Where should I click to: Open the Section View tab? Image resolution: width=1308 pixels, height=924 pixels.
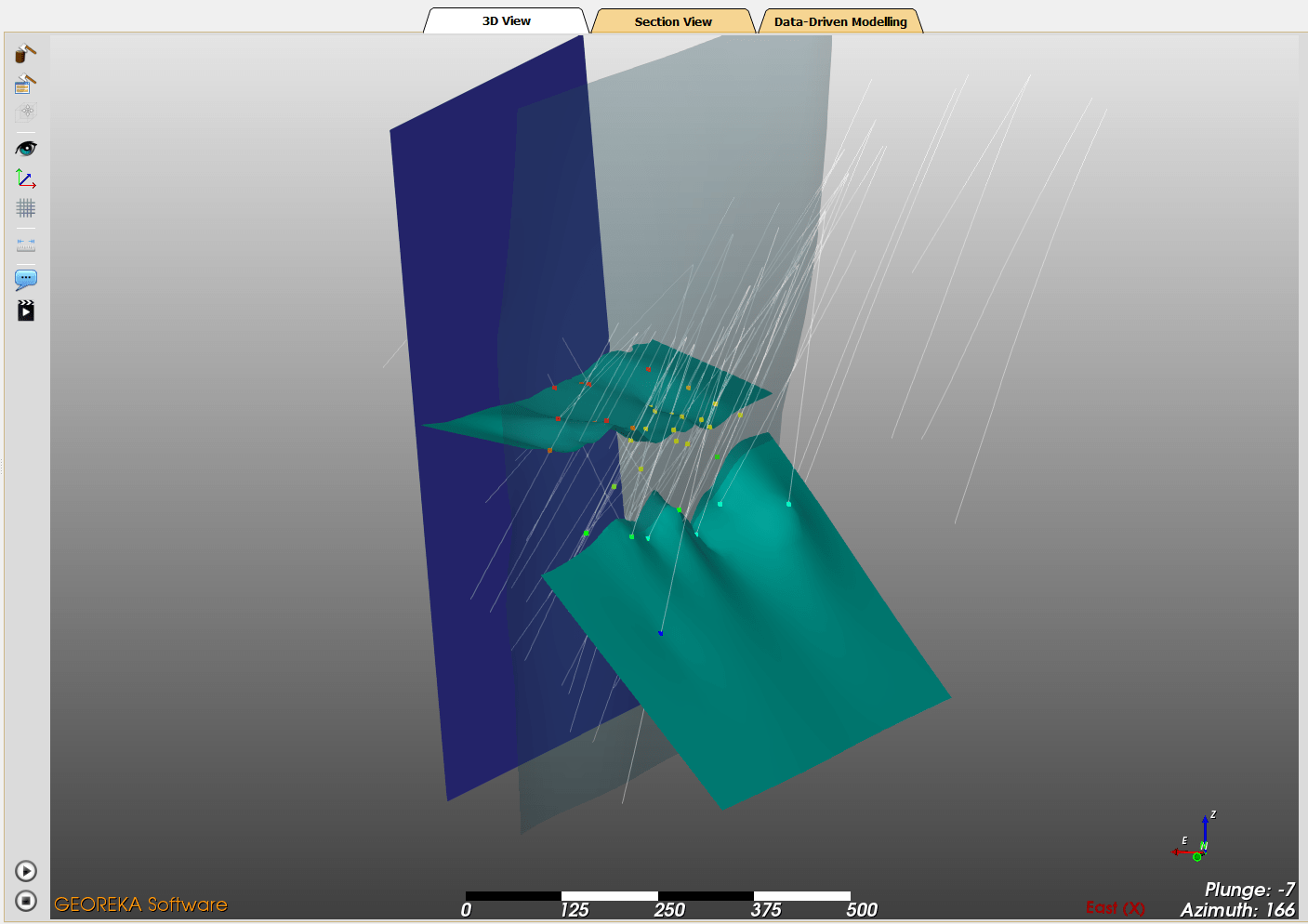[x=673, y=21]
